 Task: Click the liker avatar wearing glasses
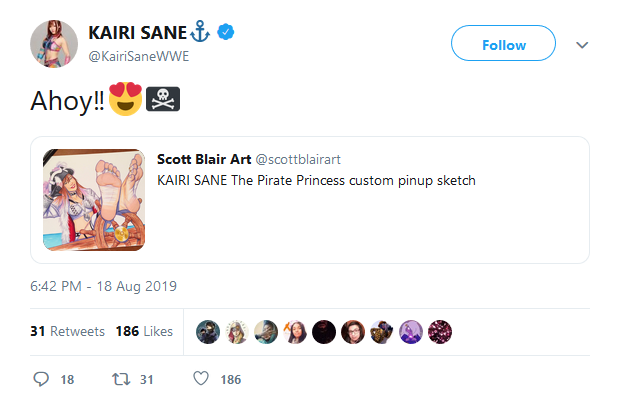tap(353, 331)
